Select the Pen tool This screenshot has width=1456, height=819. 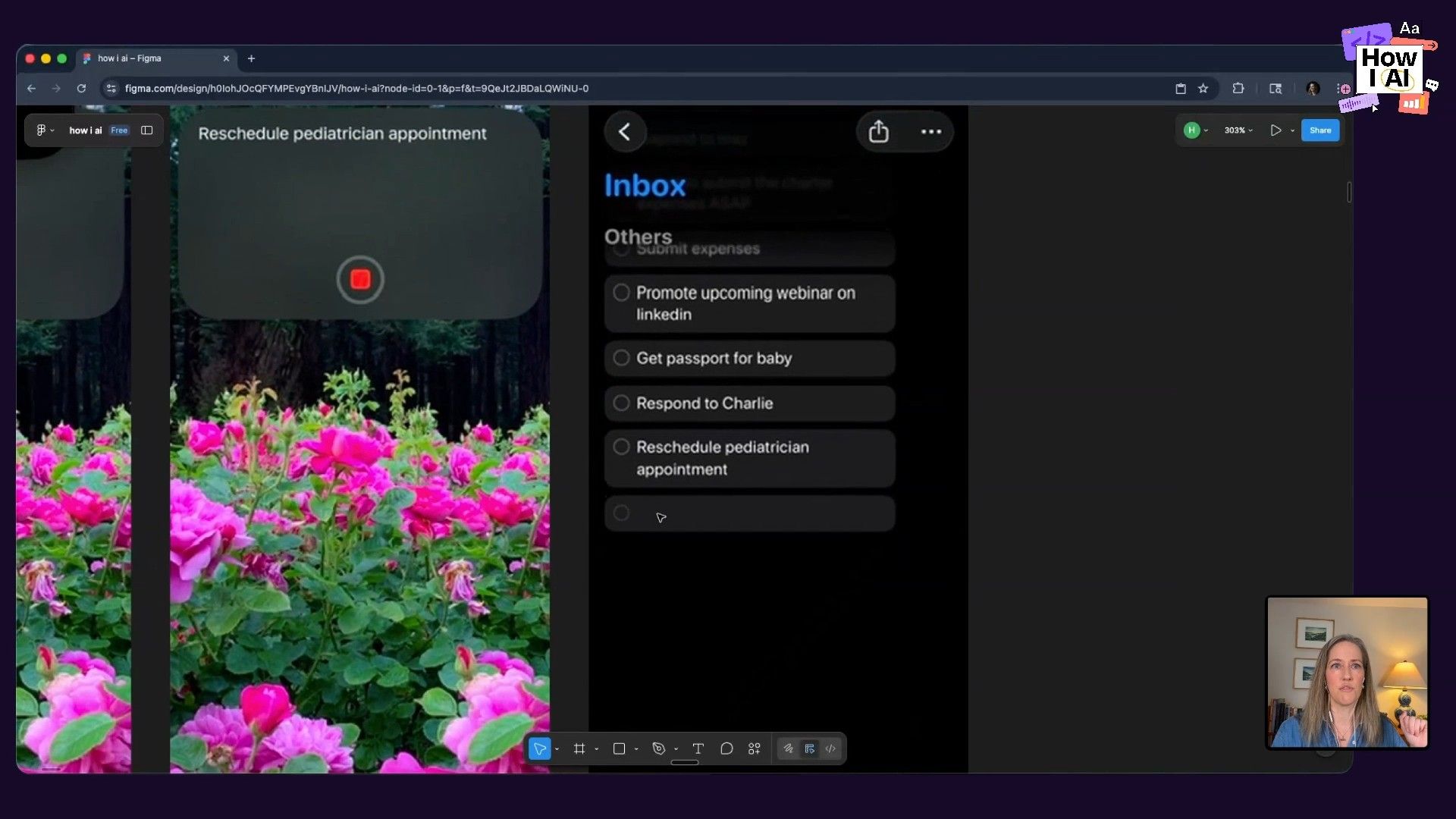pos(659,748)
